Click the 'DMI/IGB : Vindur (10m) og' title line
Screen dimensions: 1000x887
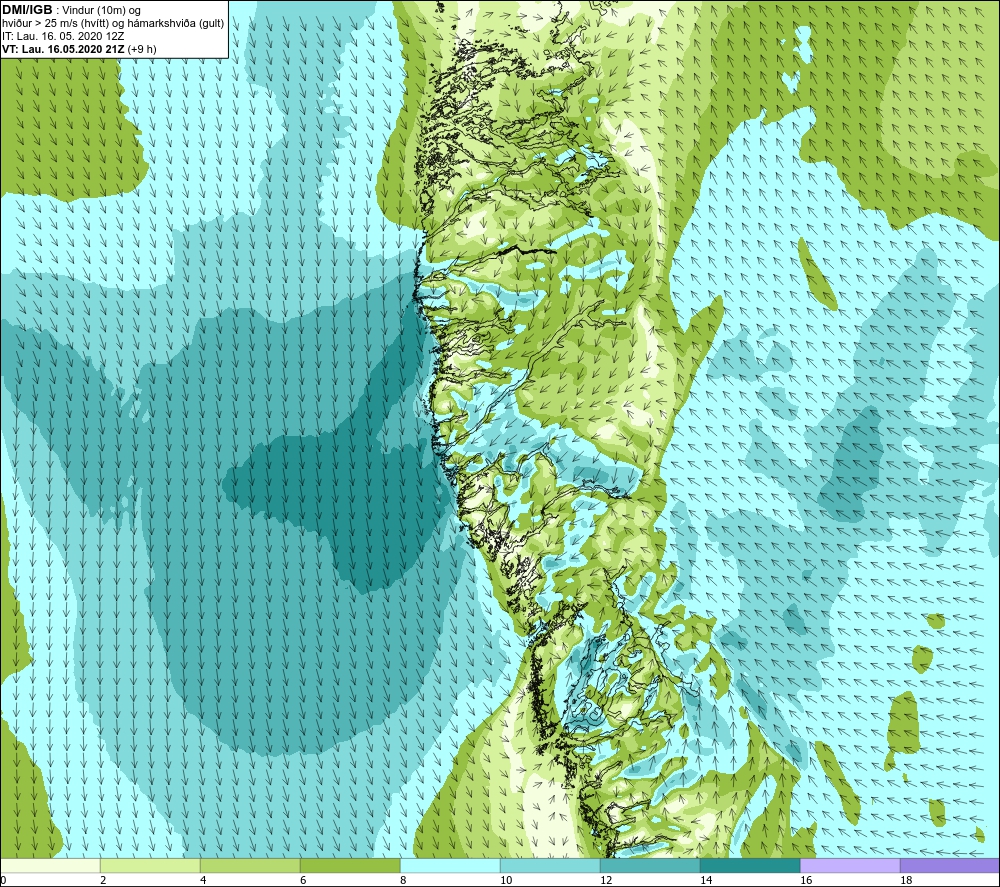[x=71, y=10]
